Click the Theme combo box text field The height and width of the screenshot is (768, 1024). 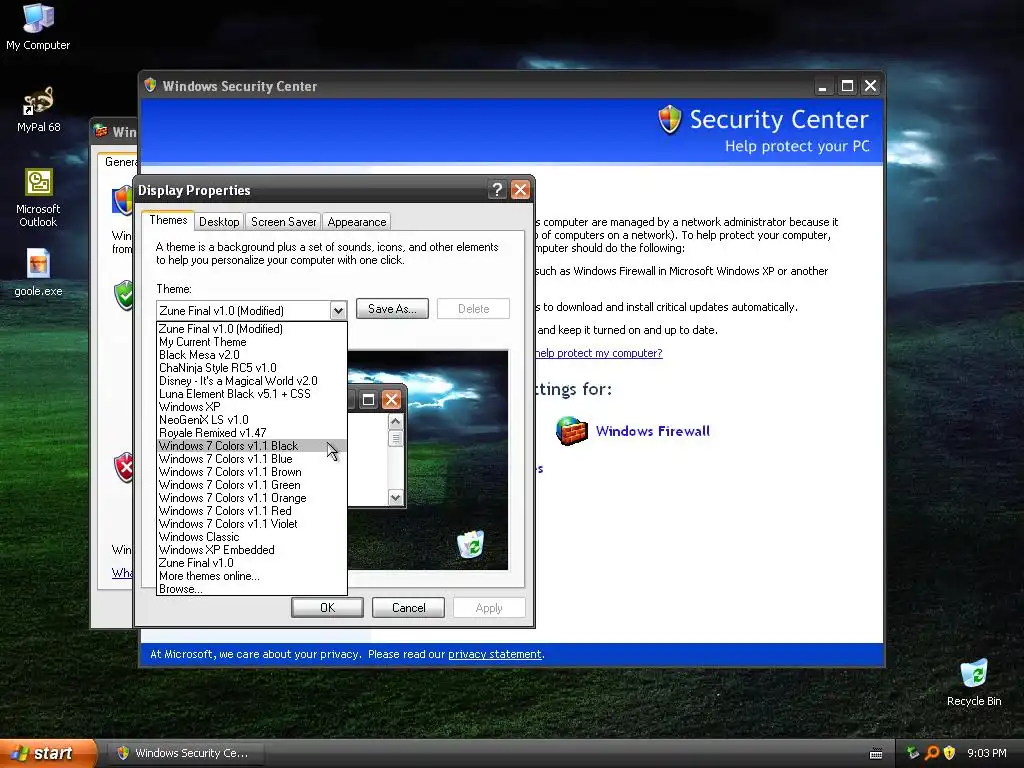point(243,311)
